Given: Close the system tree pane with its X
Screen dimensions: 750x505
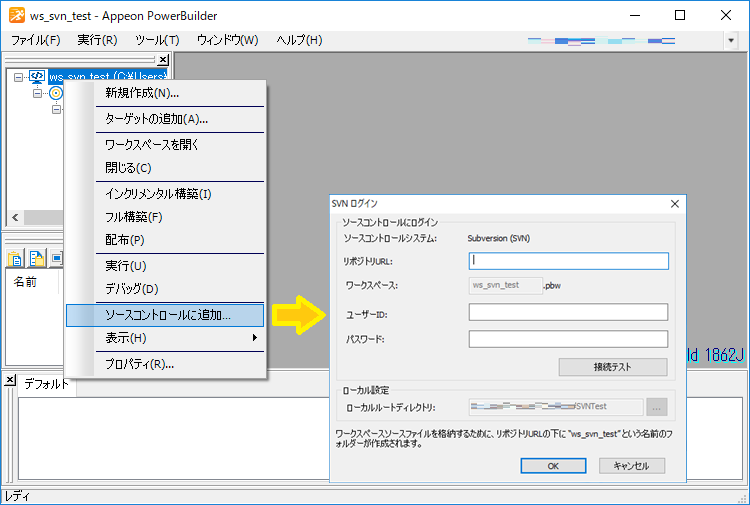Looking at the screenshot, I should point(163,60).
